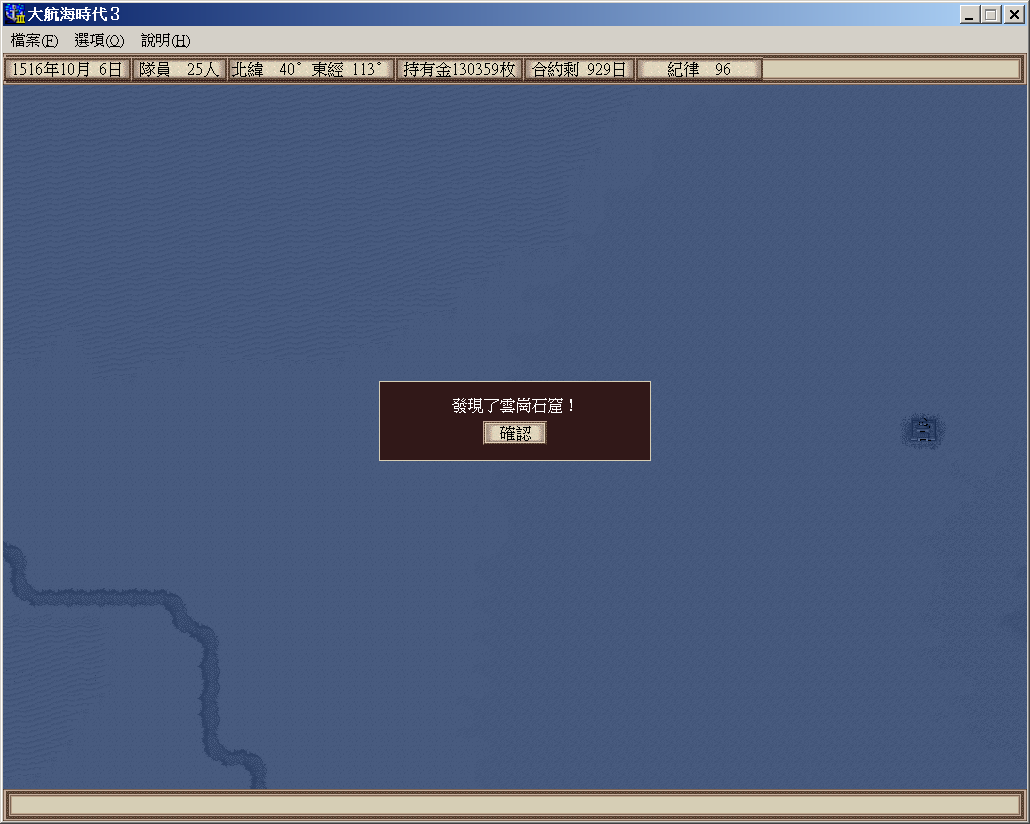Open the 檔案(F) menu
This screenshot has width=1030, height=824.
pos(34,41)
